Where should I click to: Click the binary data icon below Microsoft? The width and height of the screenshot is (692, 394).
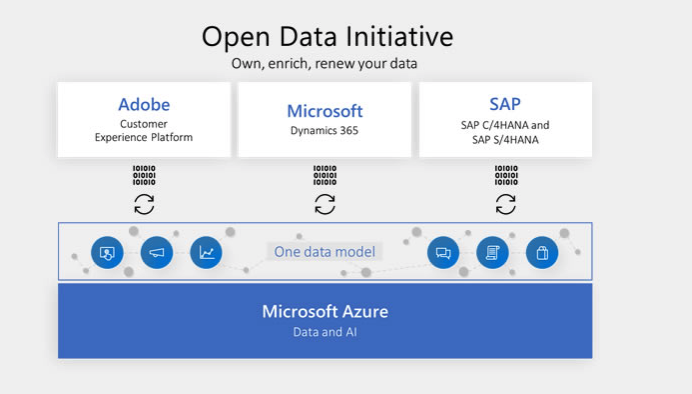pyautogui.click(x=325, y=175)
